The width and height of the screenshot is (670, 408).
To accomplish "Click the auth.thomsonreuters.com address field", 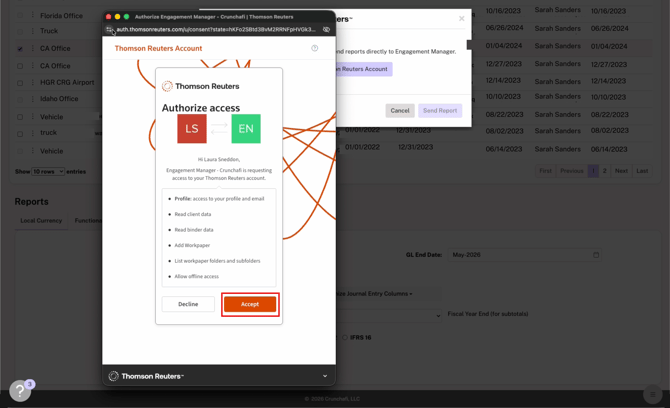I will click(216, 29).
